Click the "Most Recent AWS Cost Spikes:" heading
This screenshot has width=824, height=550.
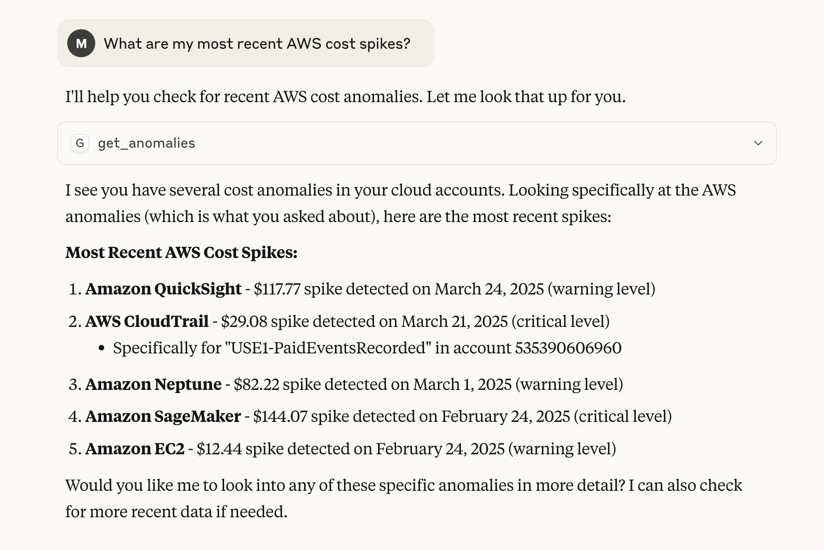coord(181,253)
